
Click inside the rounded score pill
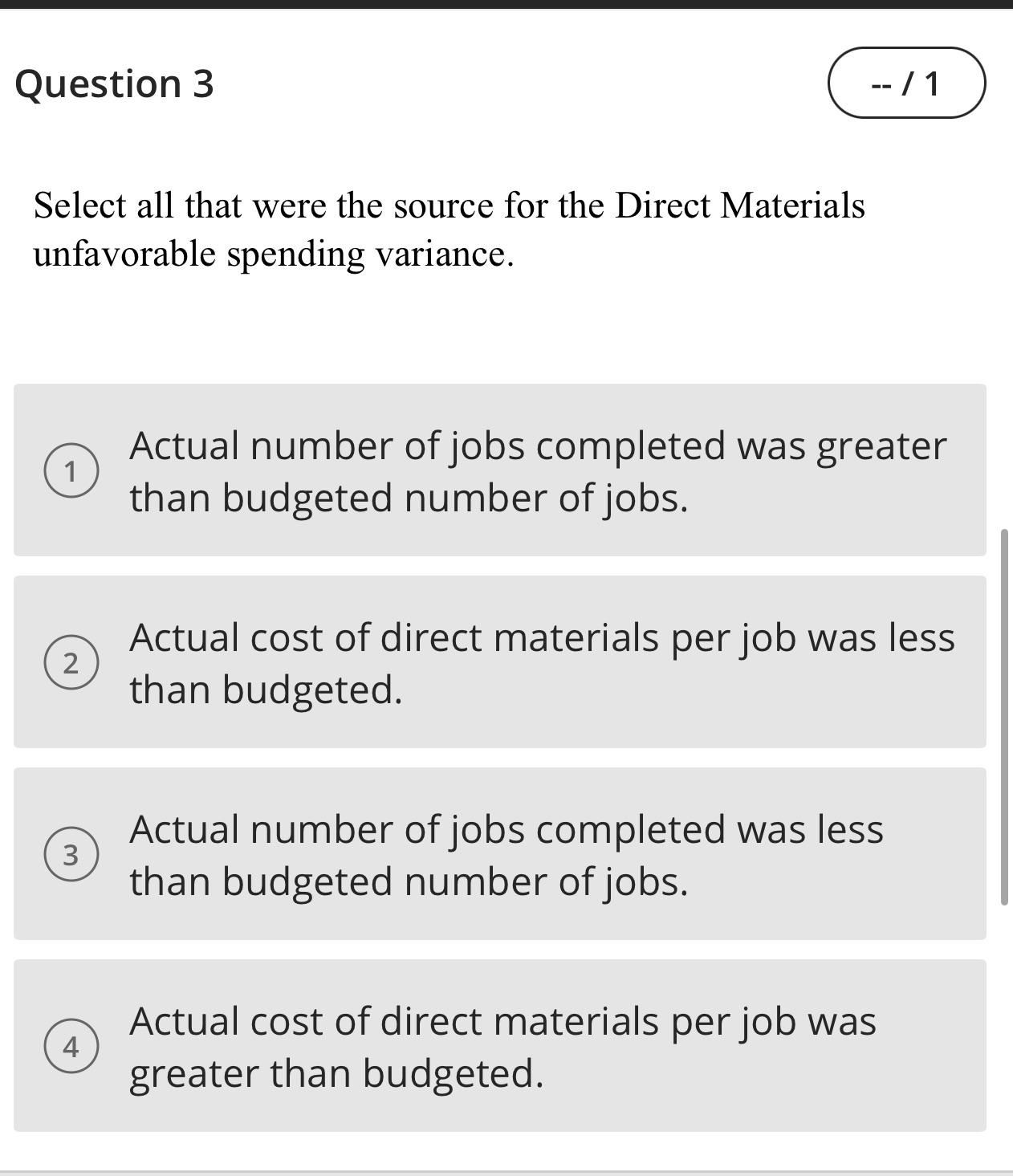(905, 81)
